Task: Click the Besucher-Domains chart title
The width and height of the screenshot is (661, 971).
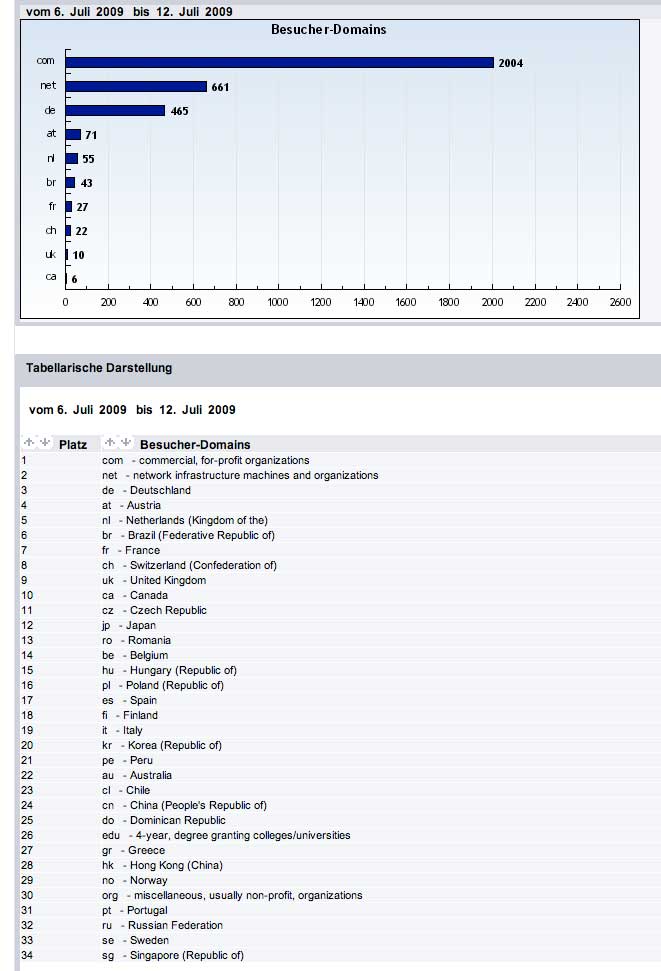Action: [x=328, y=29]
